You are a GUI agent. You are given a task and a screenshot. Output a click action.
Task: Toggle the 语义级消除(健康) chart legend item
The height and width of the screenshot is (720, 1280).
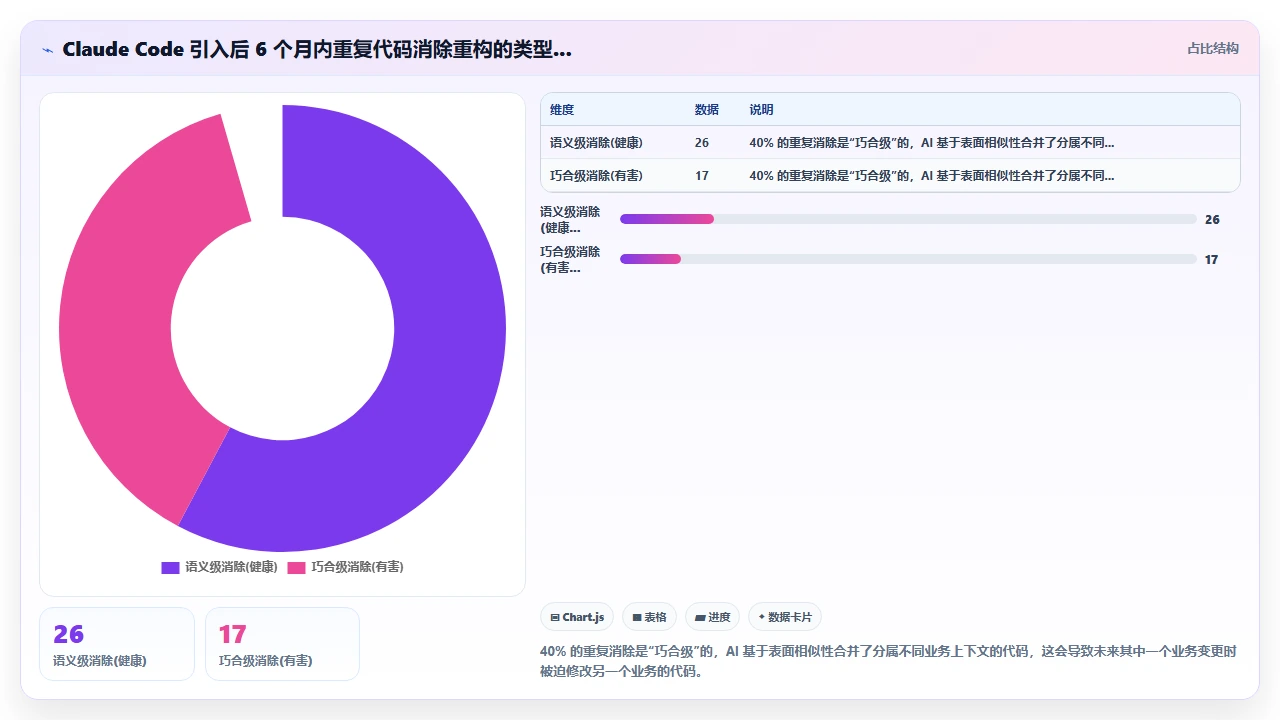(219, 567)
